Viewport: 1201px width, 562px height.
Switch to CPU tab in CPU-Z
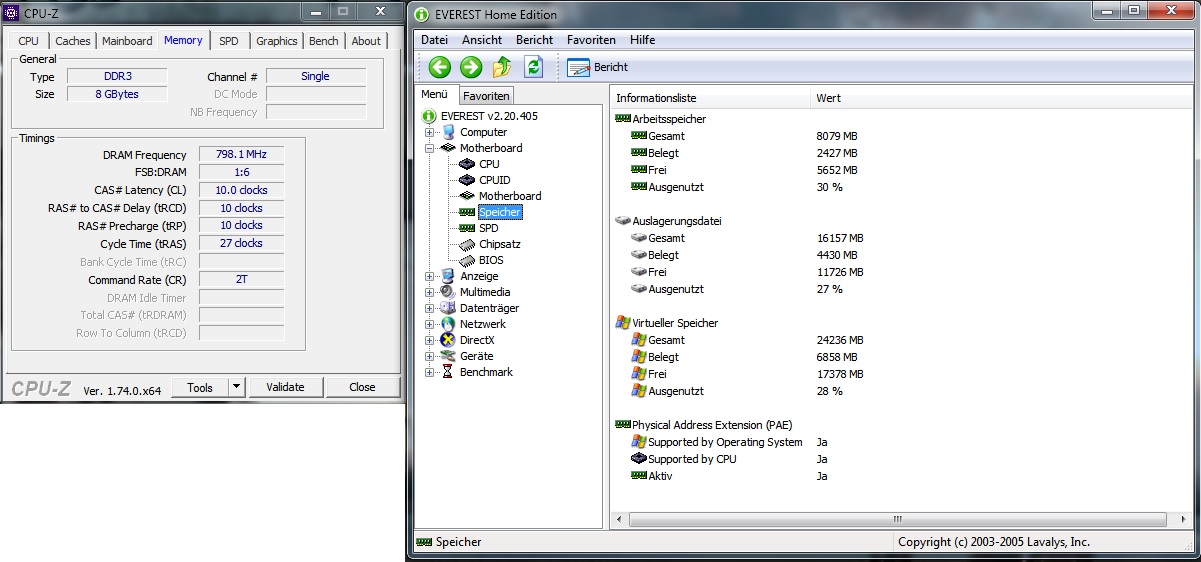[x=29, y=41]
